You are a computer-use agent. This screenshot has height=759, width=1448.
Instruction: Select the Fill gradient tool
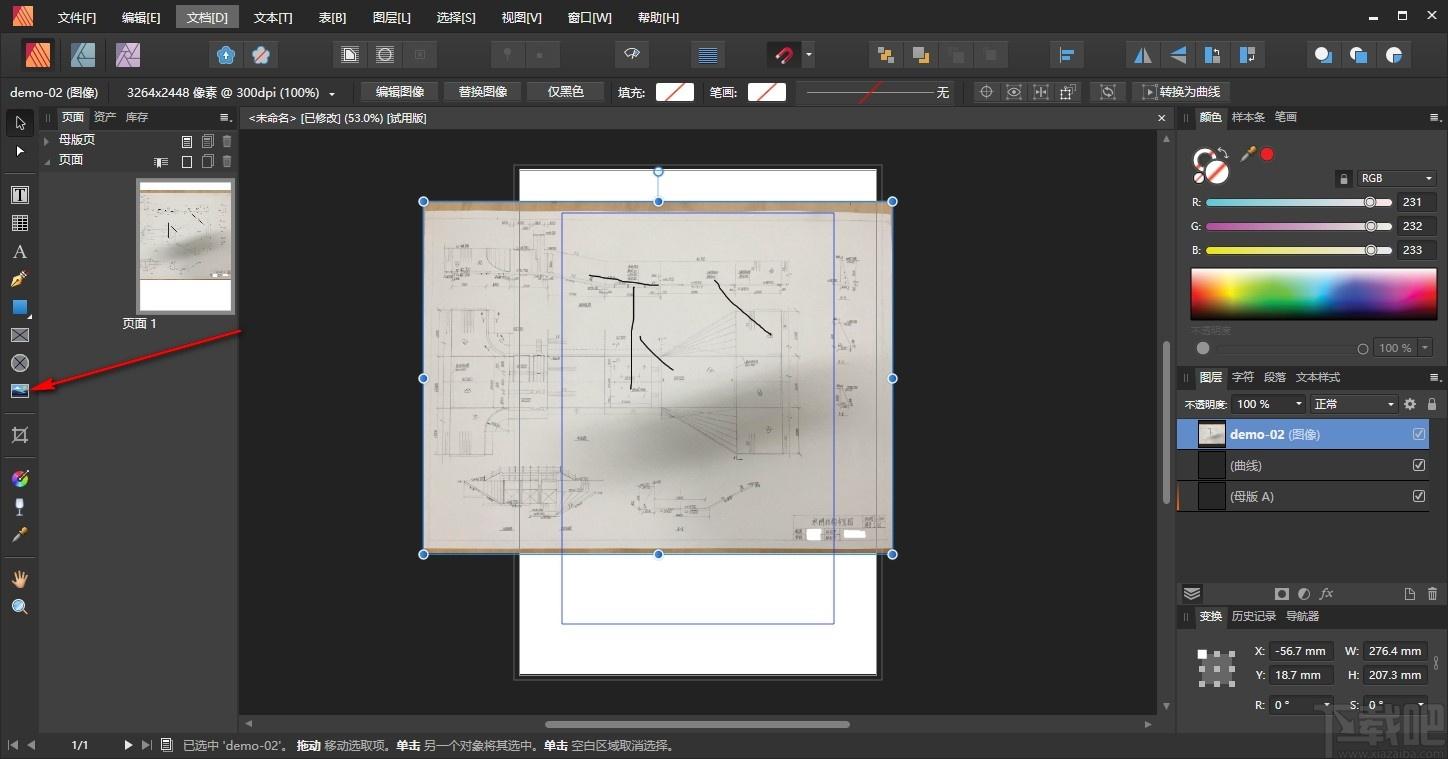click(19, 479)
